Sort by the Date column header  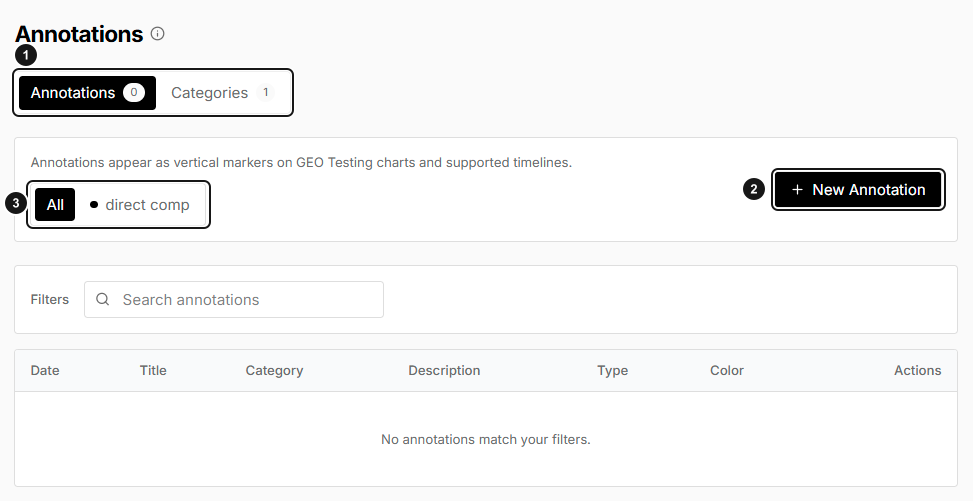(x=45, y=370)
